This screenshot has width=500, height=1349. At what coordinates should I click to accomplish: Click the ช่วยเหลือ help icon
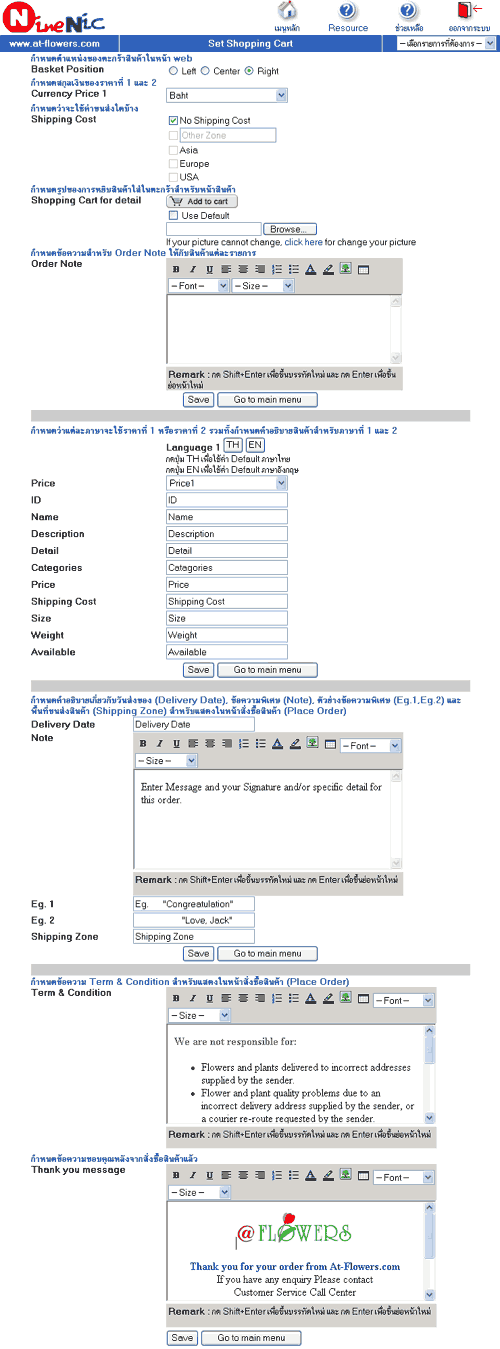407,11
